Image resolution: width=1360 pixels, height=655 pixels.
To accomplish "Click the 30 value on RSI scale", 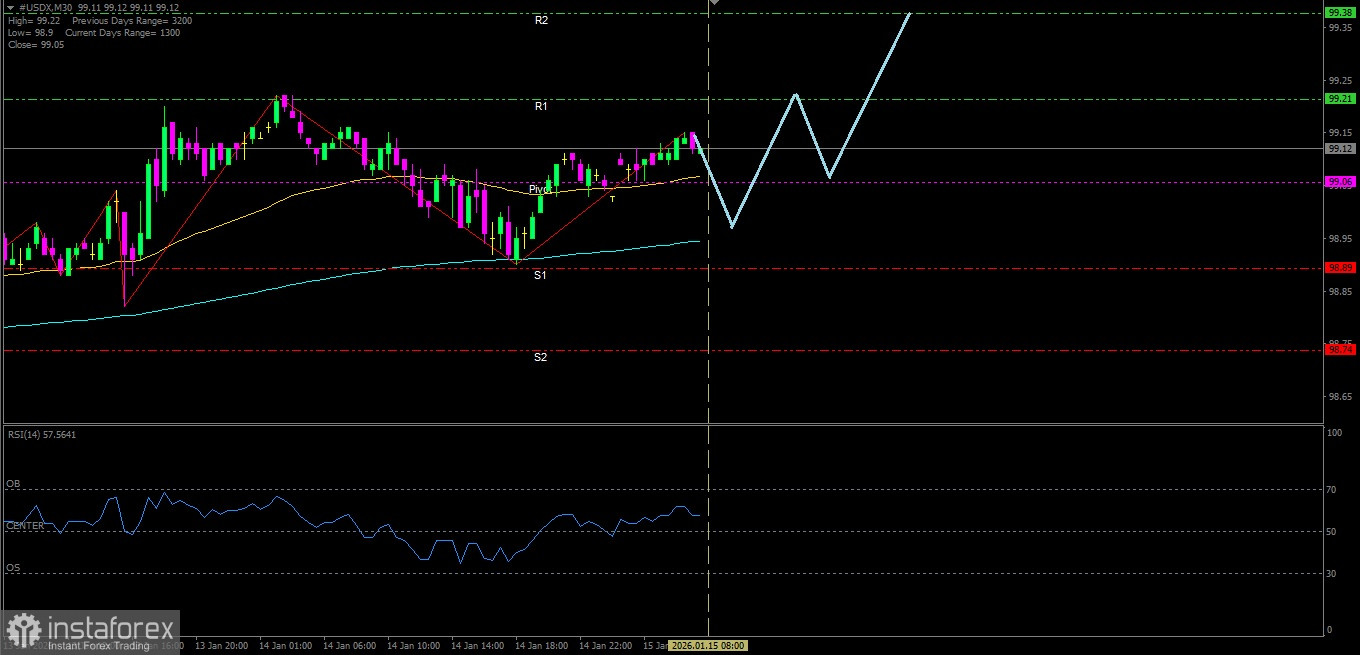I will point(1332,573).
